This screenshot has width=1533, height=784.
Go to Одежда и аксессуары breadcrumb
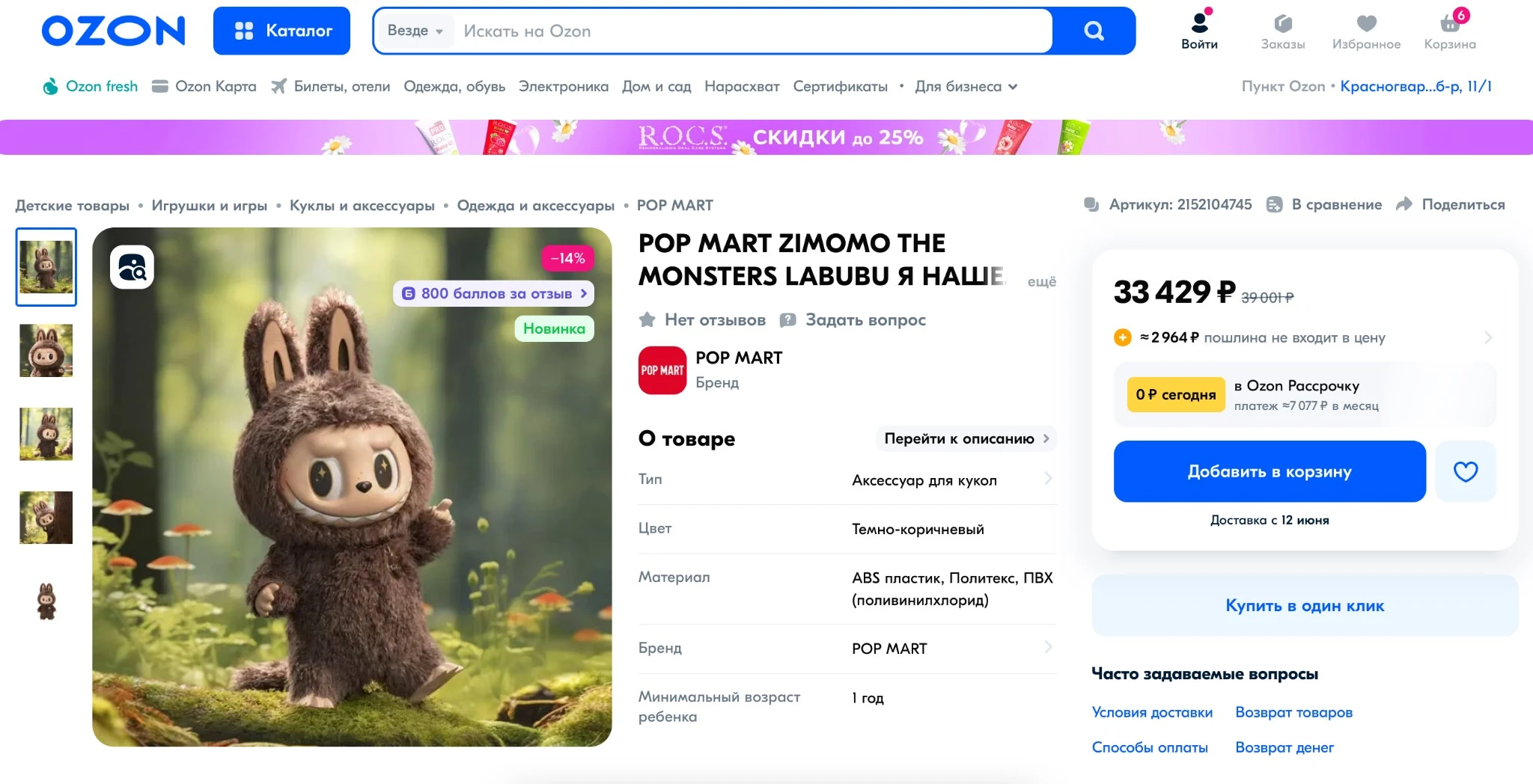tap(535, 205)
